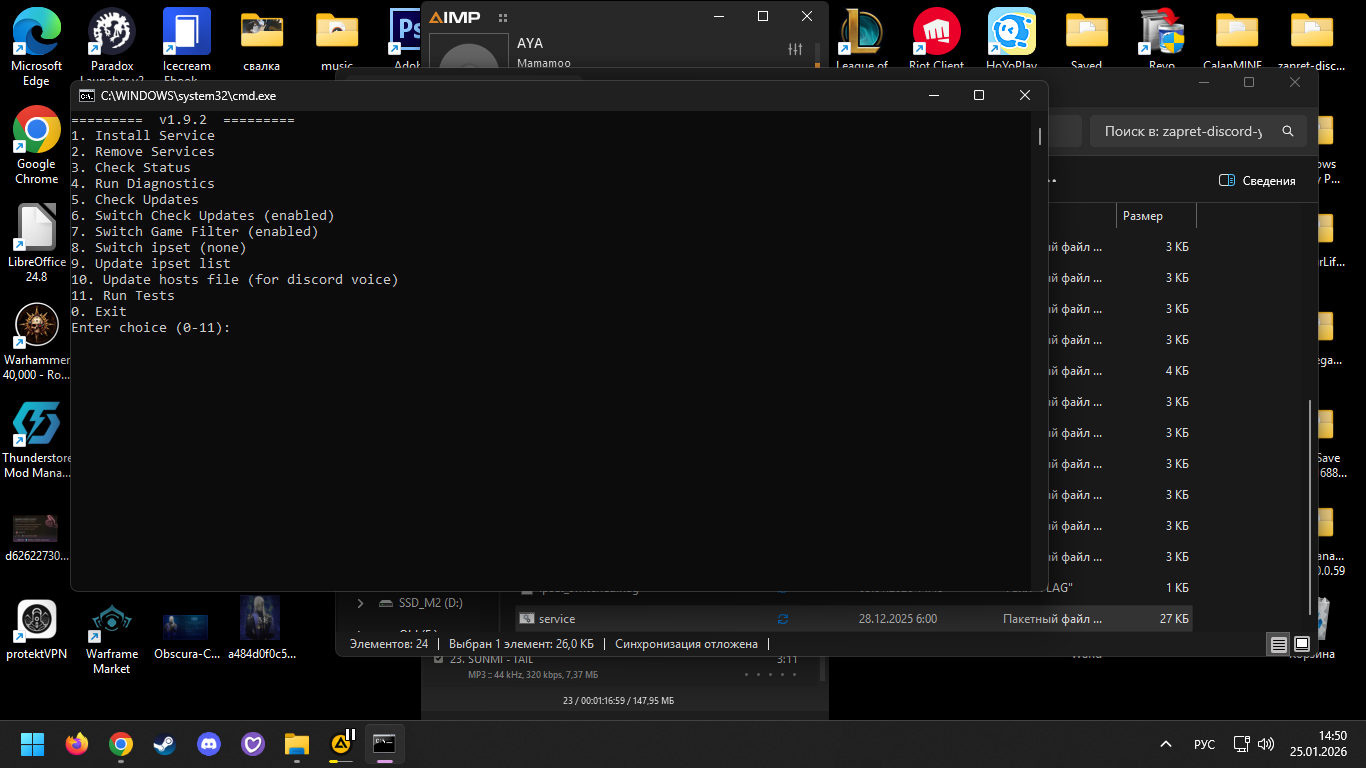Select the service batch file row
This screenshot has width=1366, height=768.
(557, 619)
